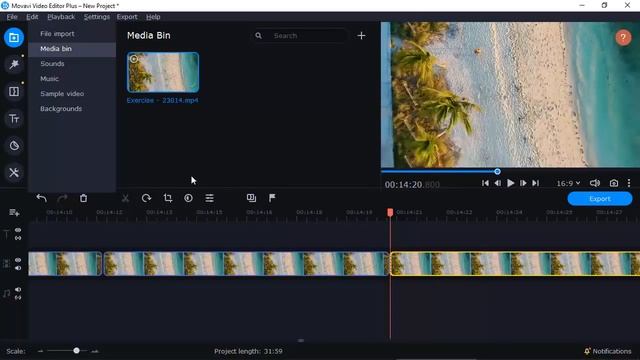Skip to previous clip
This screenshot has width=640, height=360.
485,183
